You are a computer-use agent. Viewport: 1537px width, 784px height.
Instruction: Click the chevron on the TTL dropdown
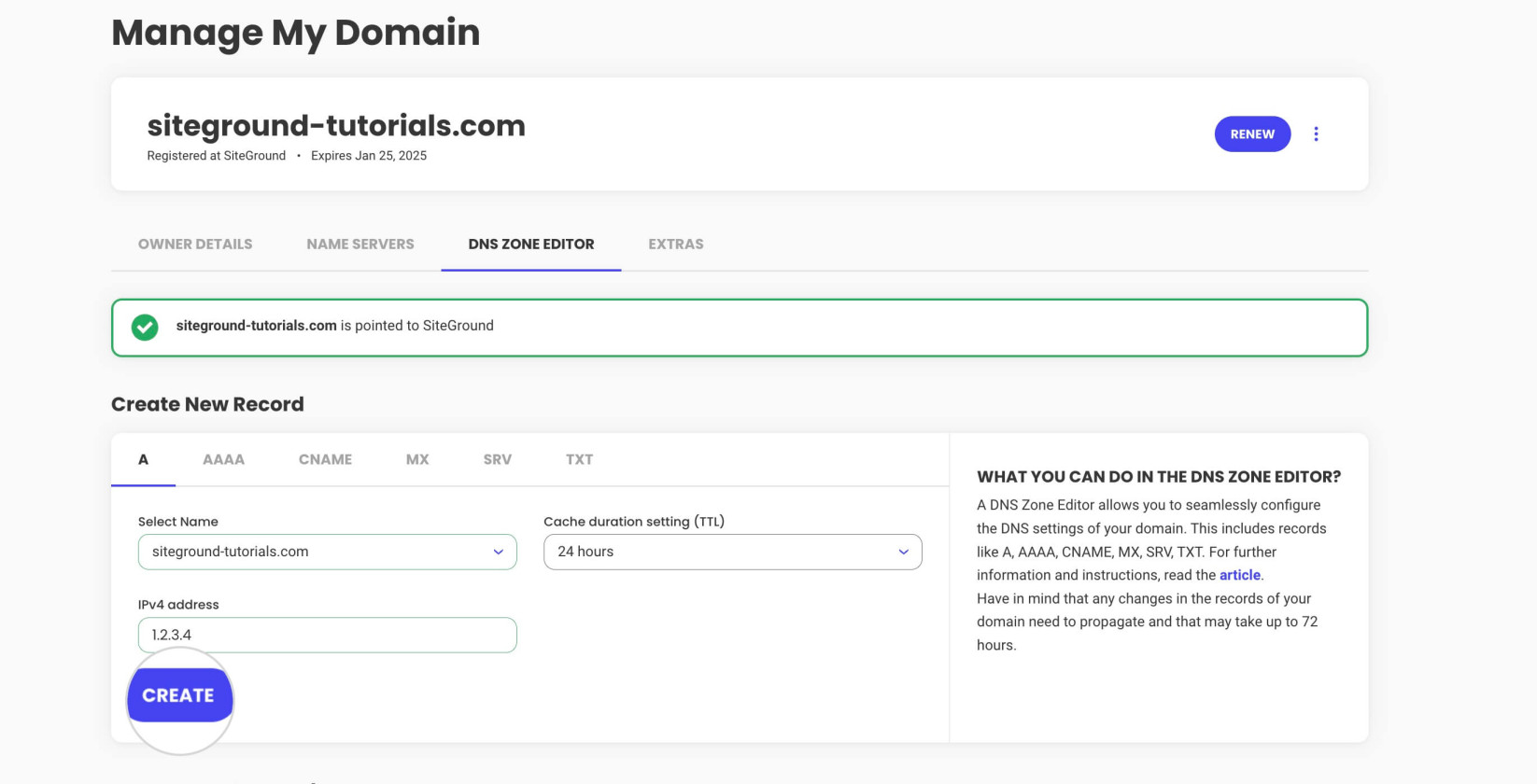point(903,552)
